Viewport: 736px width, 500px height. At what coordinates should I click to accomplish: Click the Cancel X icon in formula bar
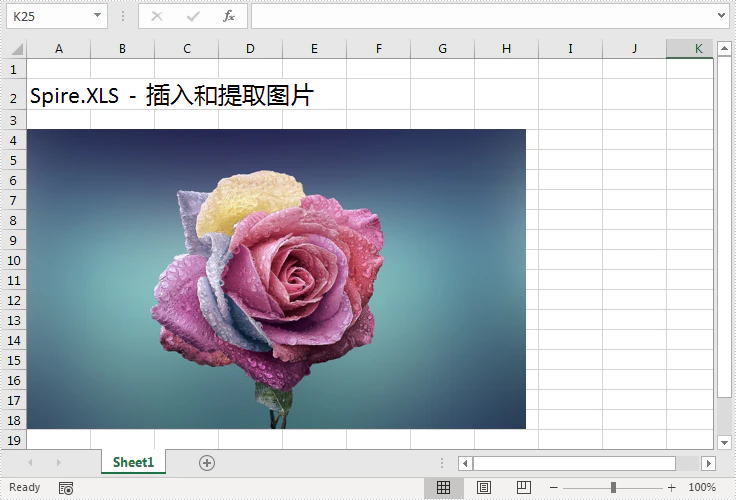click(x=157, y=16)
